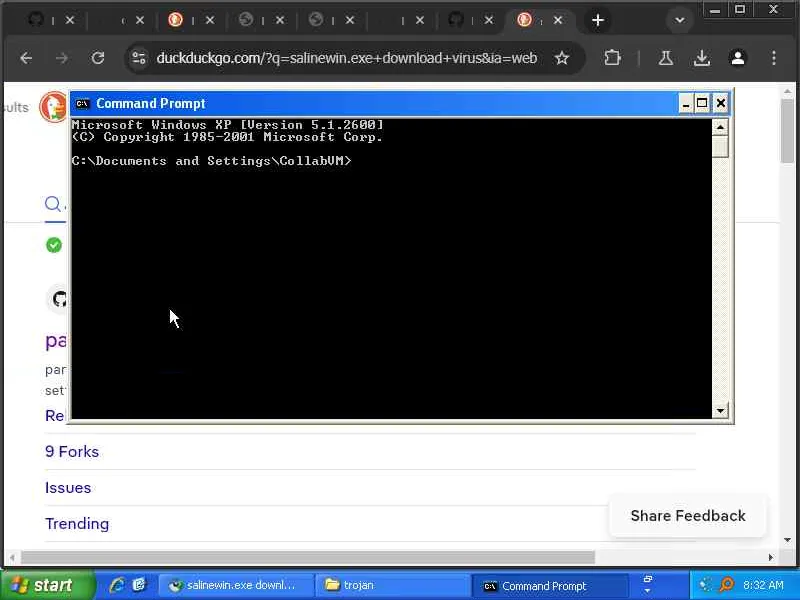
Task: Close the second blank-icon tab
Action: click(140, 20)
